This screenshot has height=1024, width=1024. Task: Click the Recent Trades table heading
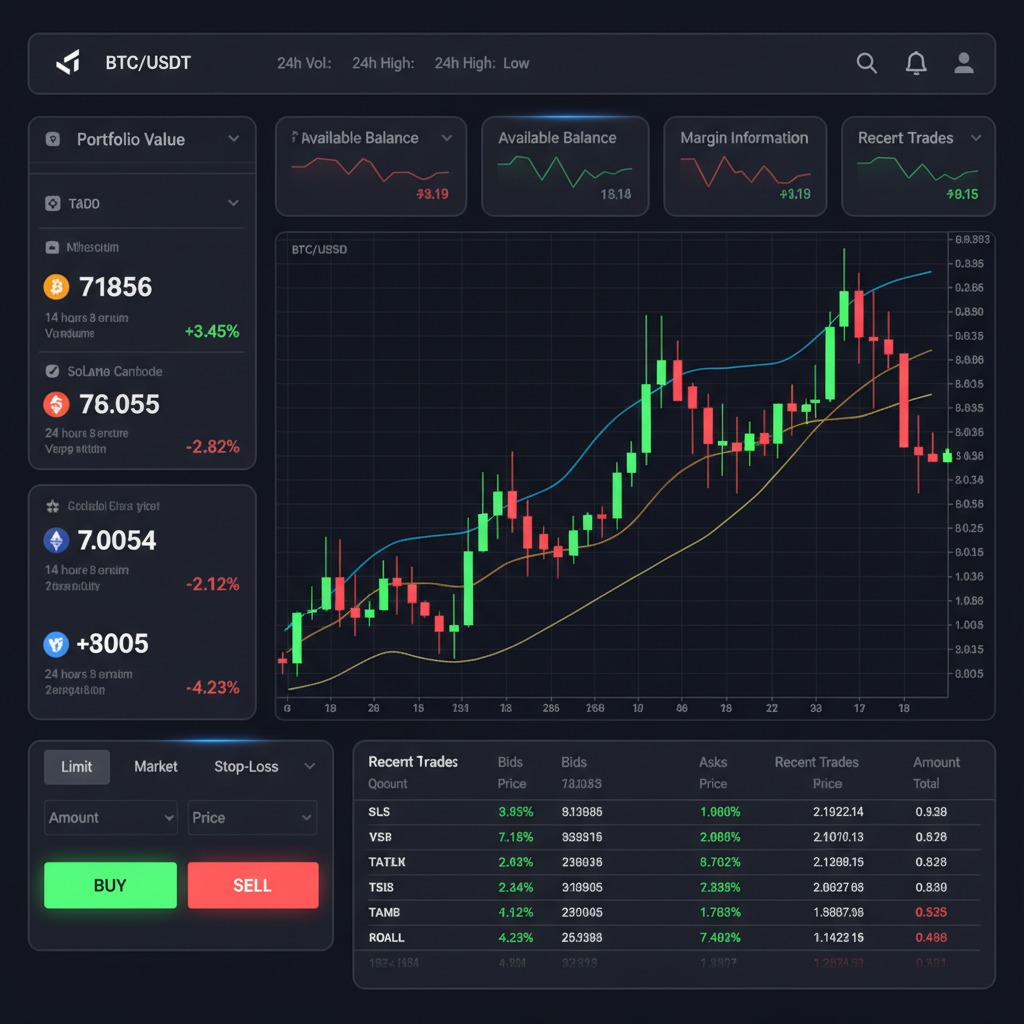click(413, 762)
